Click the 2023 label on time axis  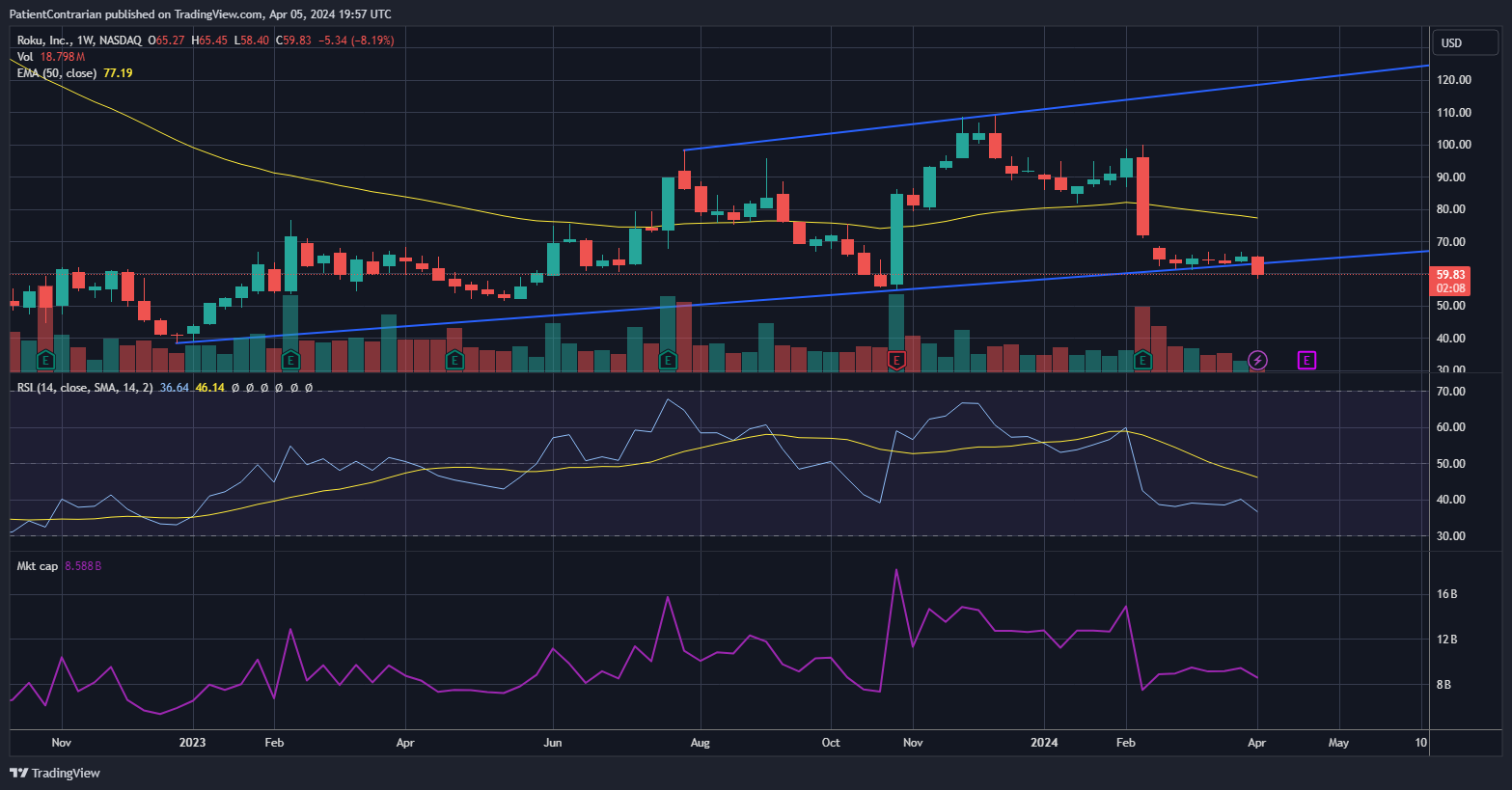click(192, 743)
